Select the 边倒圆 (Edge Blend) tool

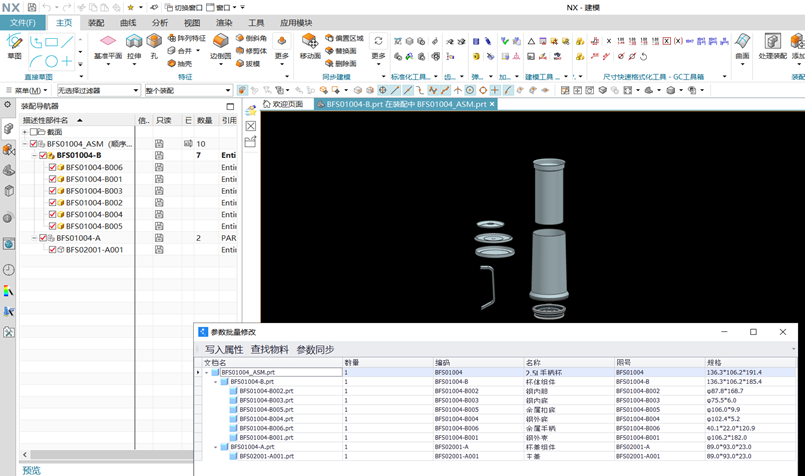point(220,42)
